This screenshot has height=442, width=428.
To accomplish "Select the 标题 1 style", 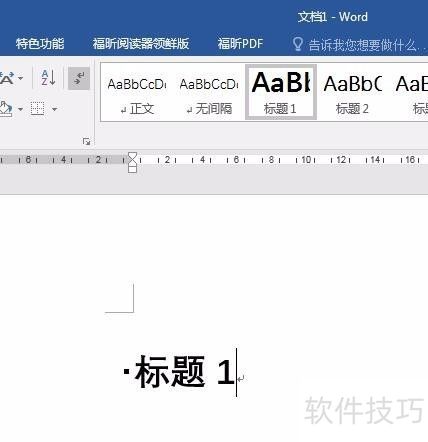I will click(281, 92).
